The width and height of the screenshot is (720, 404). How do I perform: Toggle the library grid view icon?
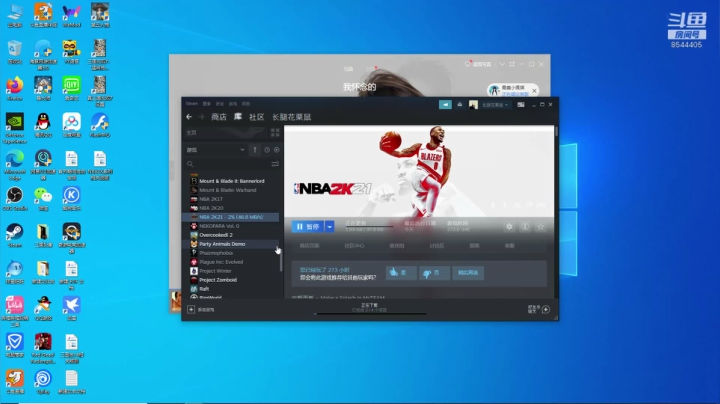click(275, 133)
